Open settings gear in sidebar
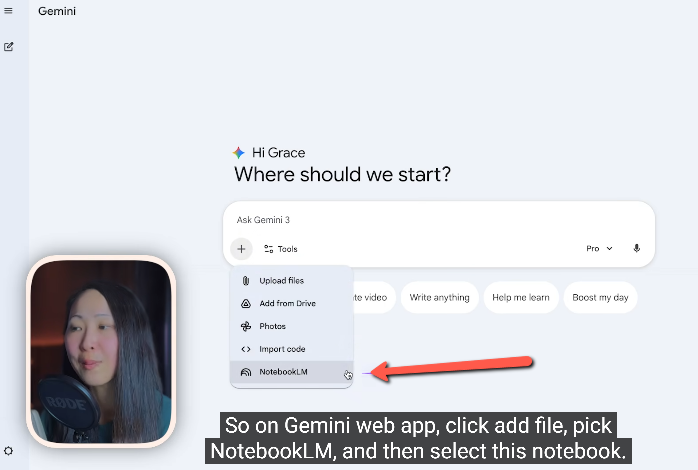 click(8, 451)
